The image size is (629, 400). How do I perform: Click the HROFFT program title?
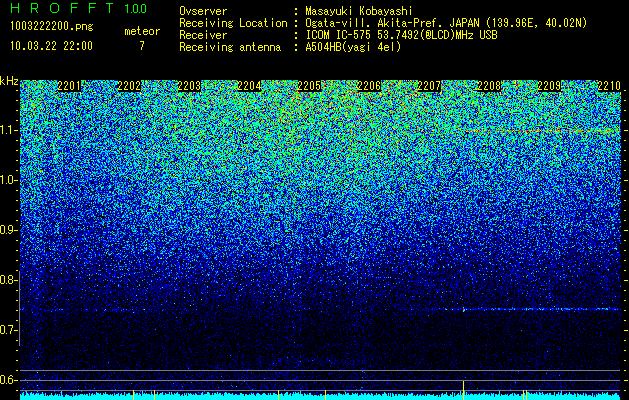[x=61, y=8]
